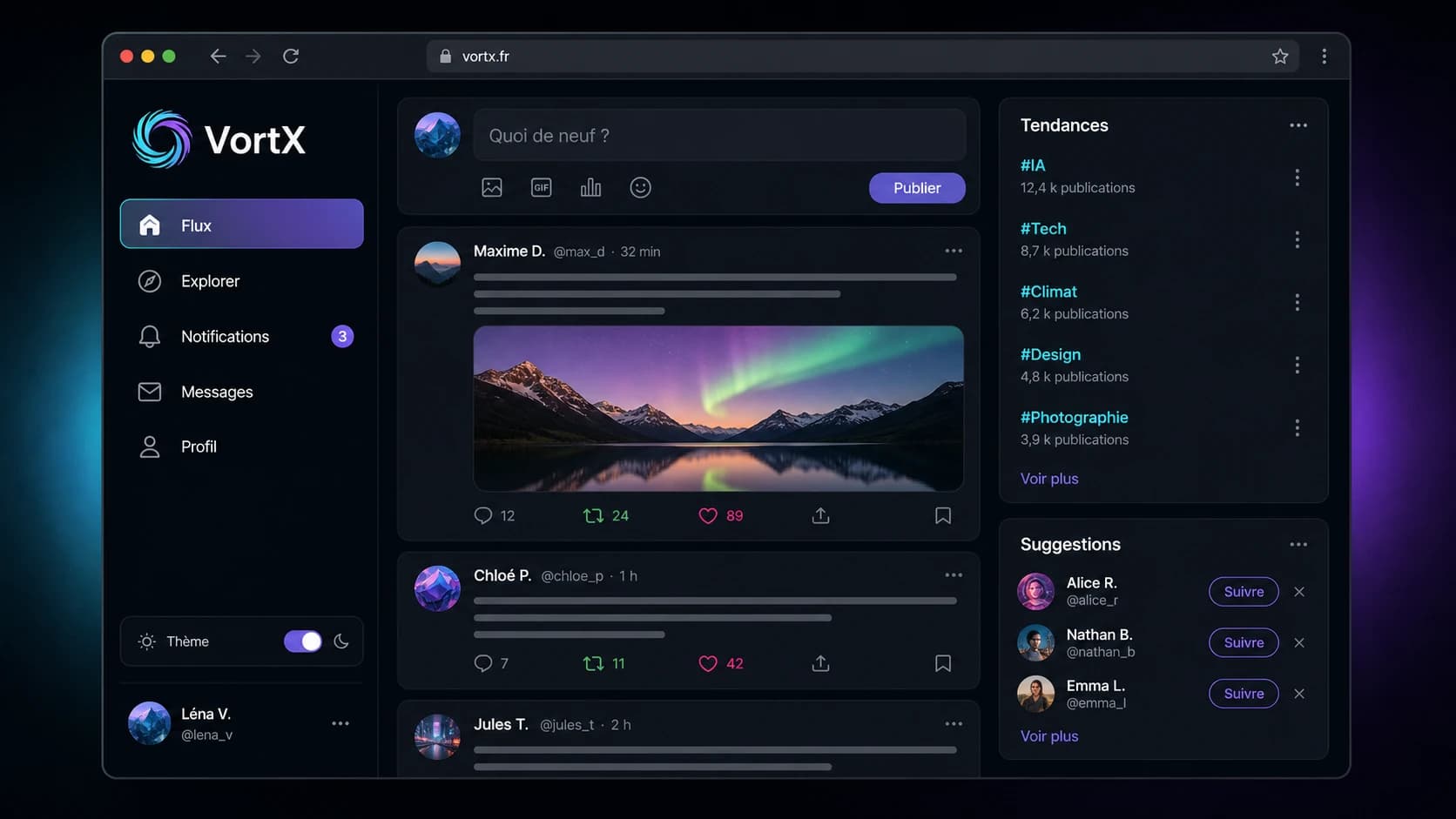Open the #Climat trend

tap(1048, 292)
